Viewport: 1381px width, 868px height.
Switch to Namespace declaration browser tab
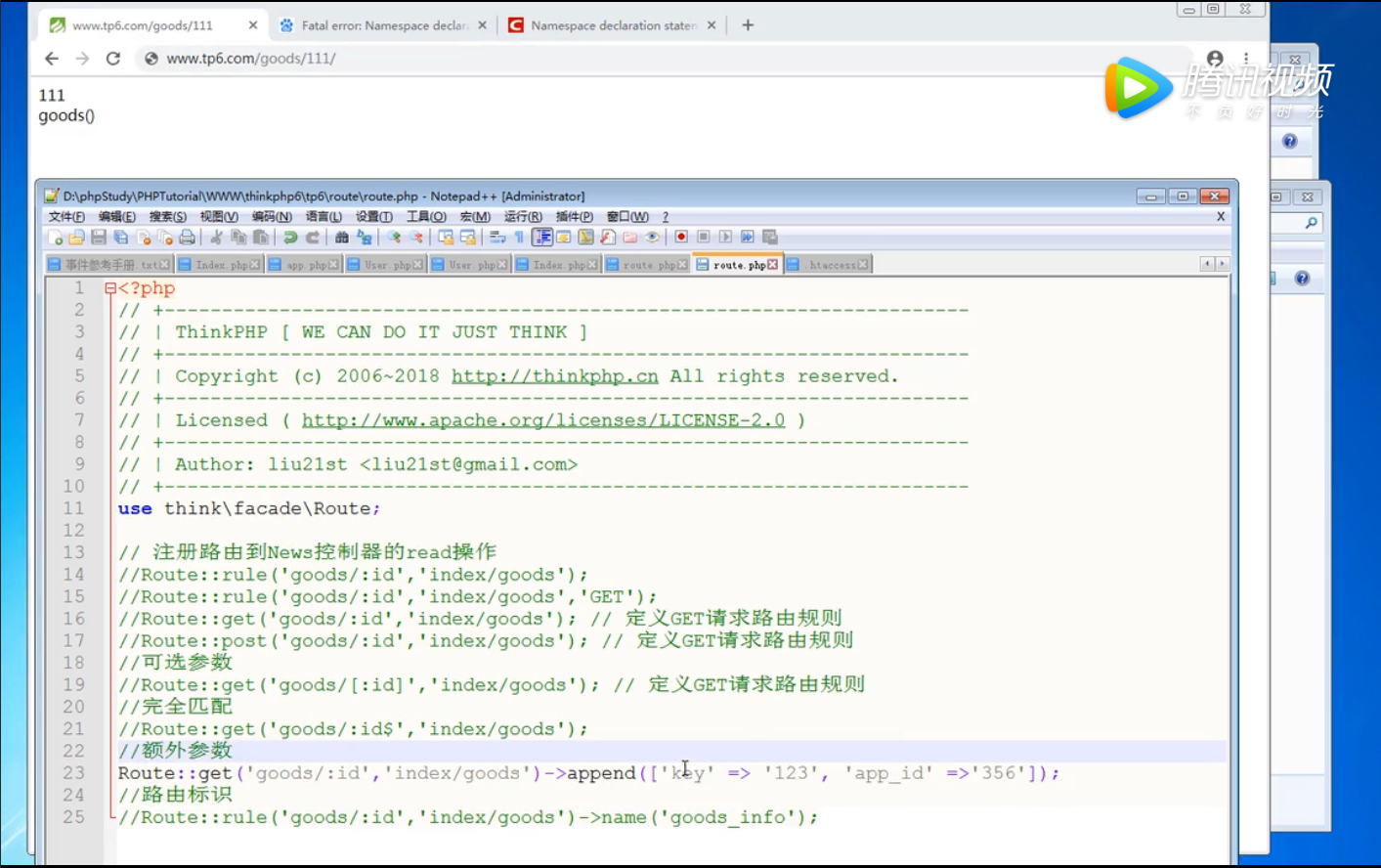[x=613, y=25]
